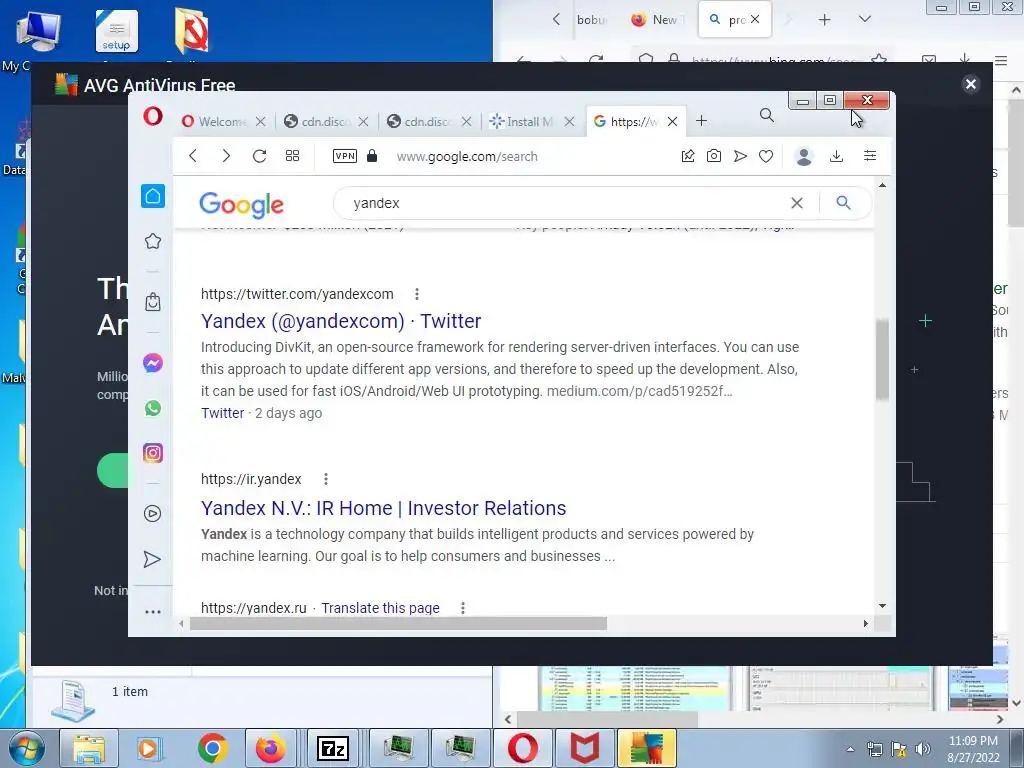This screenshot has height=768, width=1024.
Task: Open options for the yandex.ru result
Action: point(463,608)
